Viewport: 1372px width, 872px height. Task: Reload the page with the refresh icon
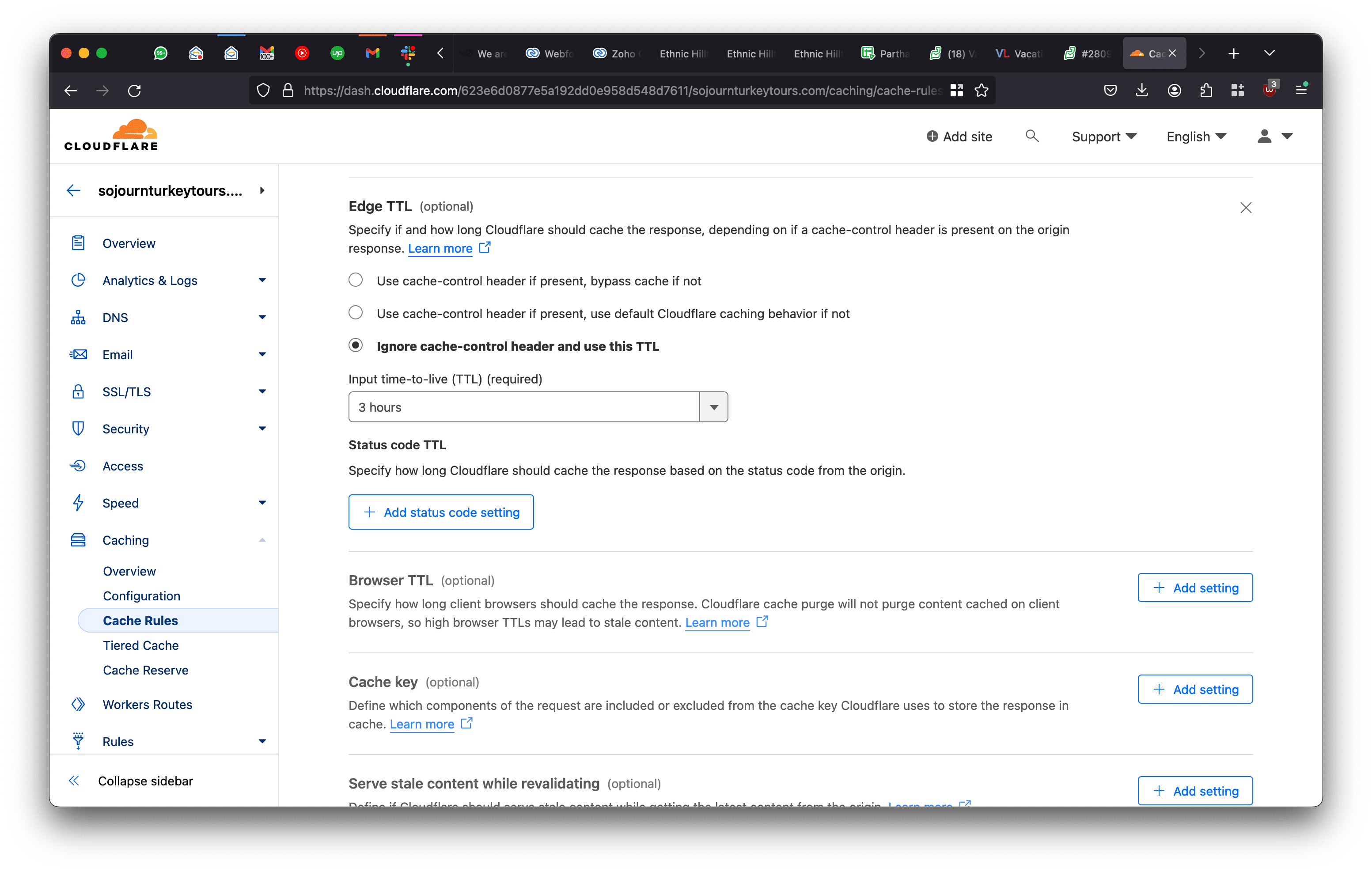(134, 90)
